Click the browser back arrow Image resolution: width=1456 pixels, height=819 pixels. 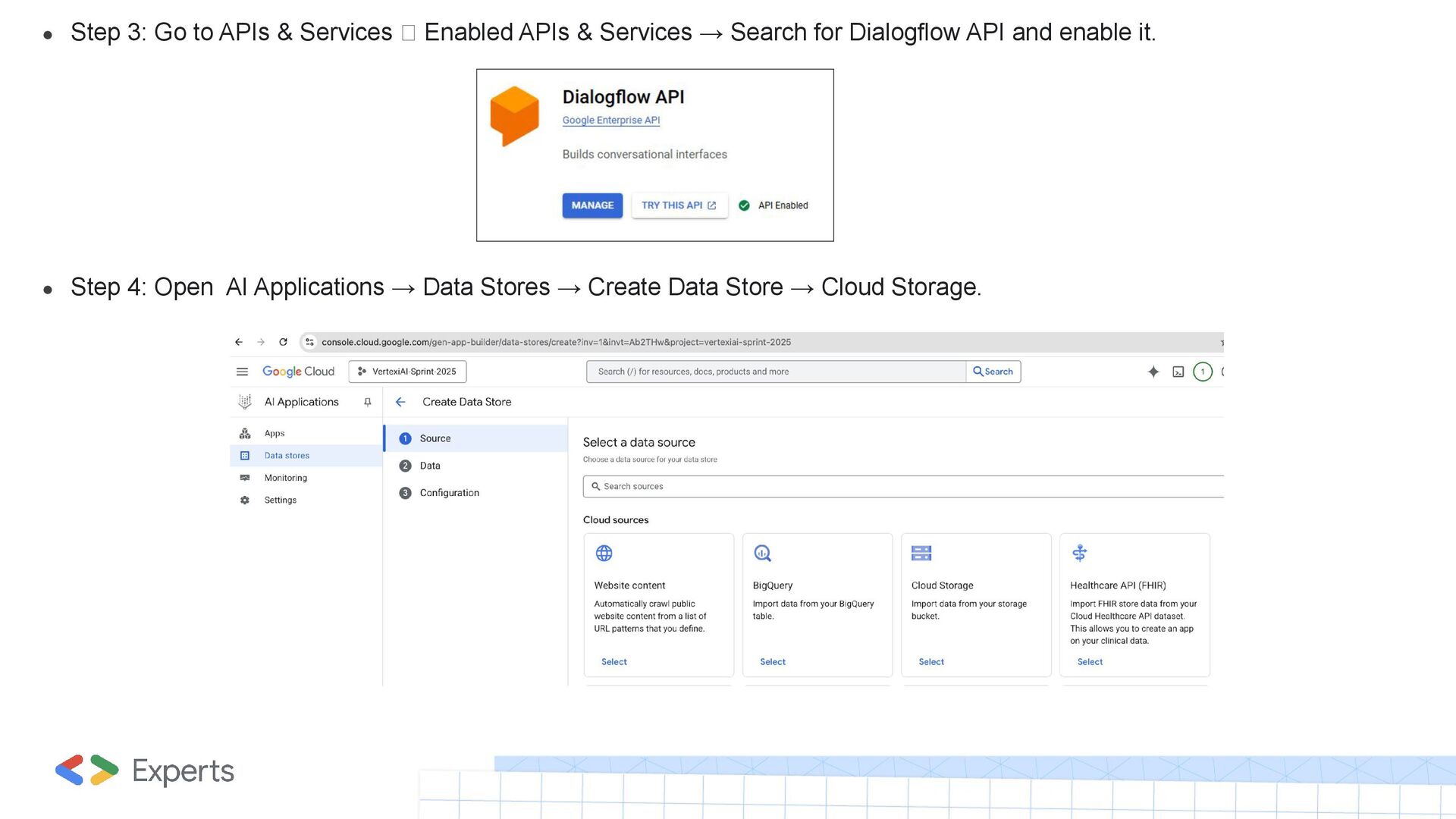point(239,342)
